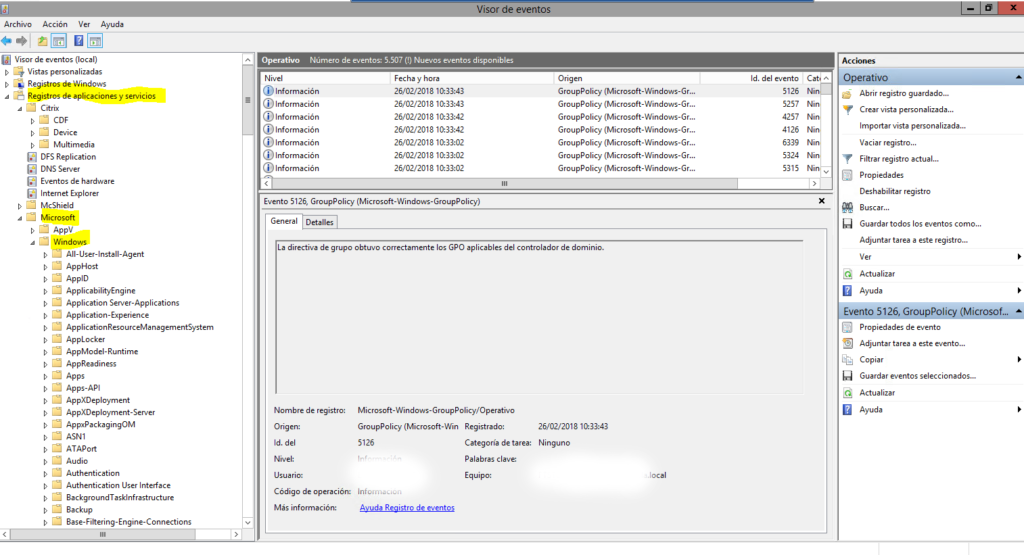
Task: Expand the AppV tree node
Action: pyautogui.click(x=33, y=230)
